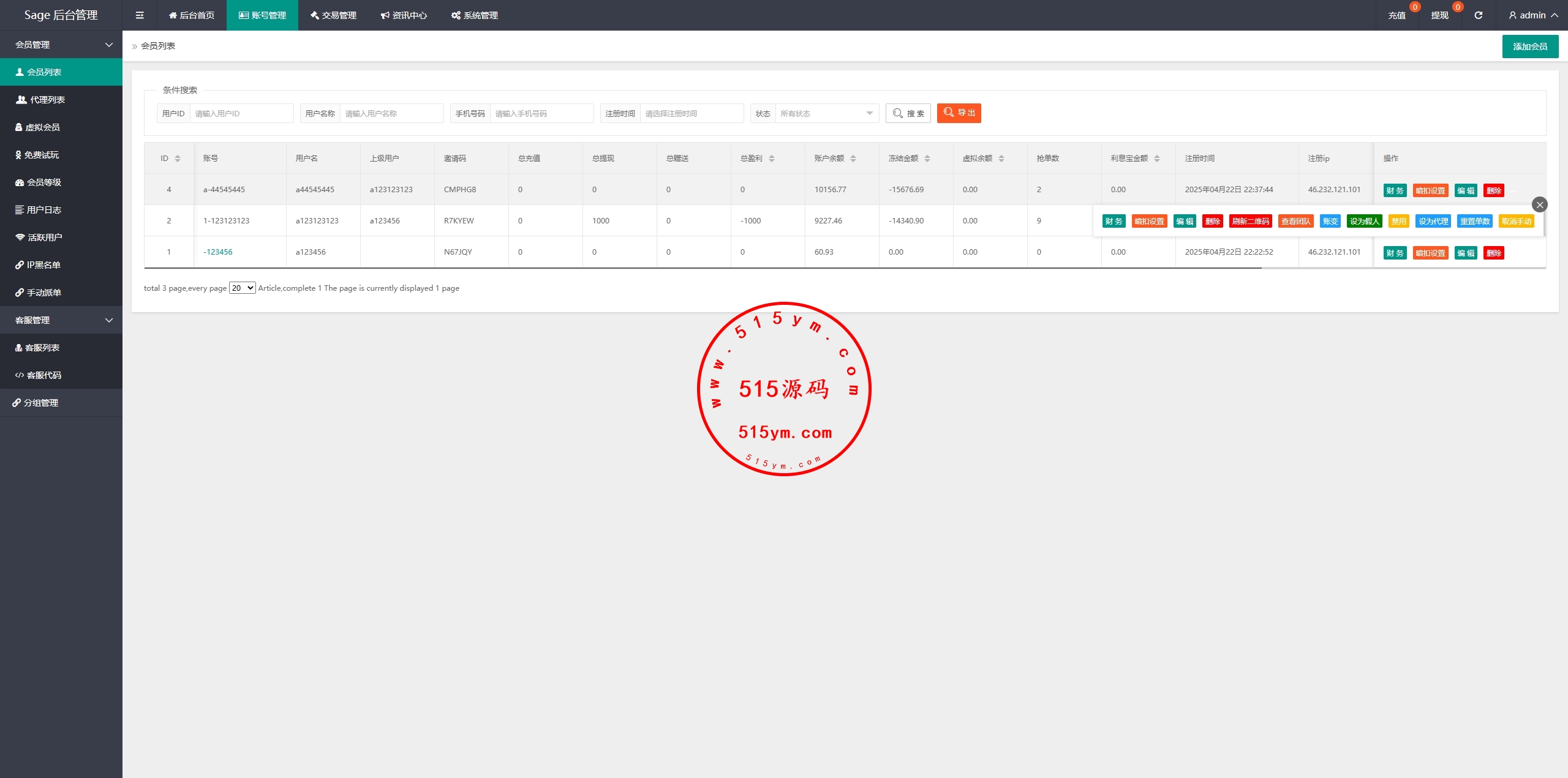
Task: Sort table by ID column arrows
Action: click(x=178, y=159)
